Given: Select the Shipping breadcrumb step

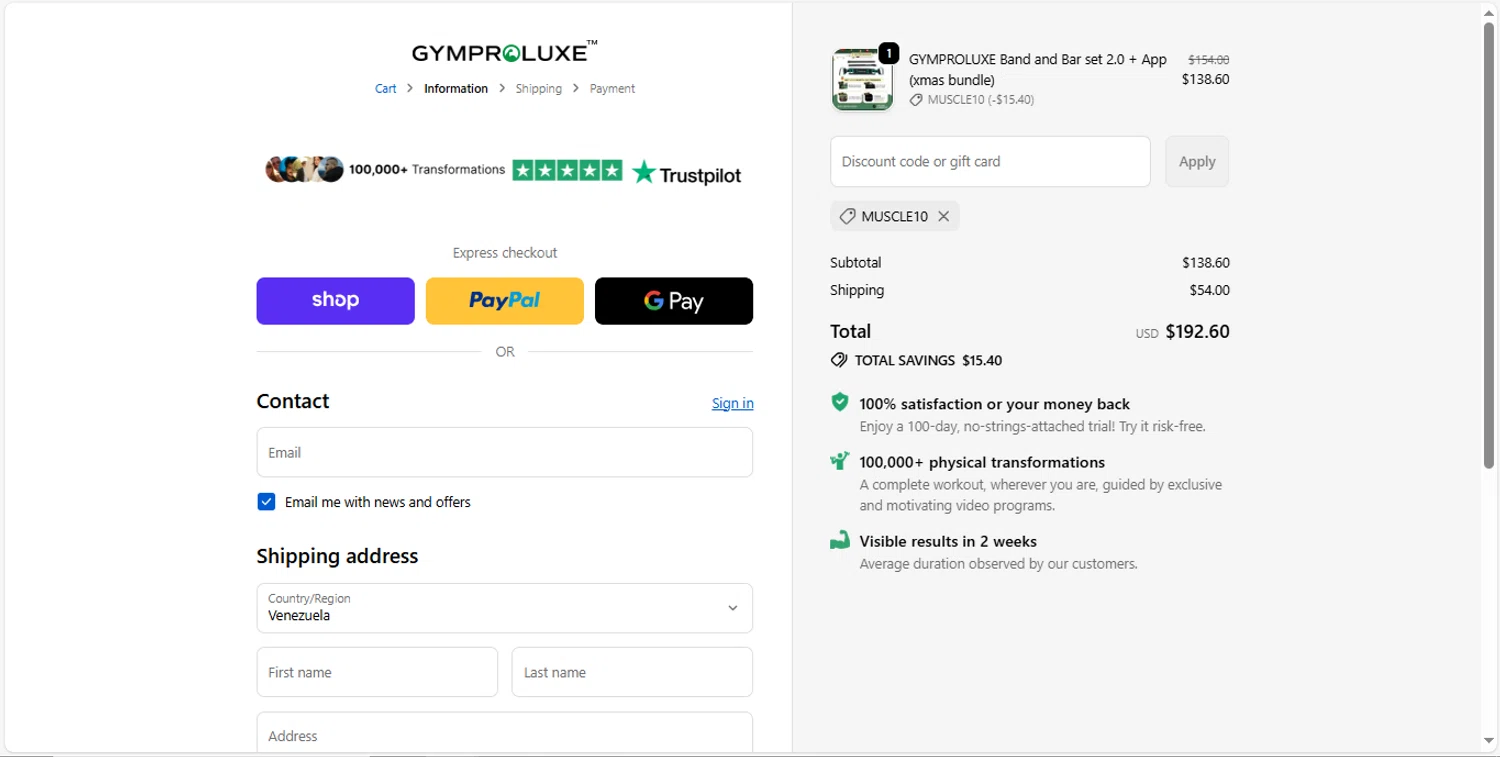Looking at the screenshot, I should (x=539, y=89).
